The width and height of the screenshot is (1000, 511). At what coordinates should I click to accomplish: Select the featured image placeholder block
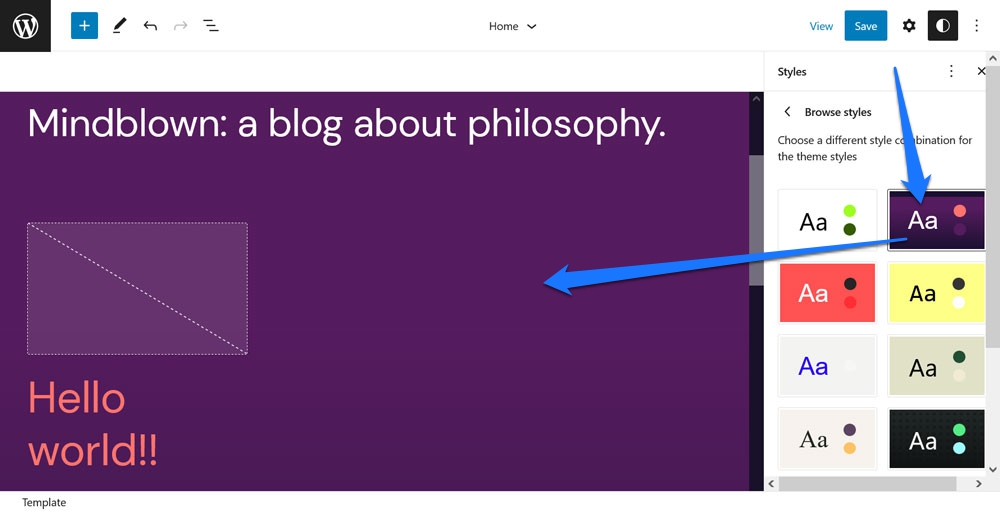[x=137, y=288]
